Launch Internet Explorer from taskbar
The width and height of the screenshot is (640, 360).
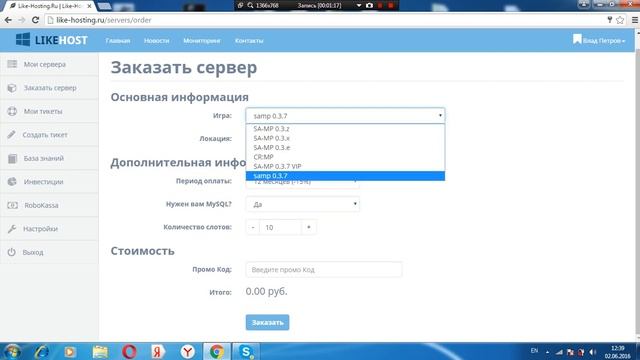(x=42, y=351)
